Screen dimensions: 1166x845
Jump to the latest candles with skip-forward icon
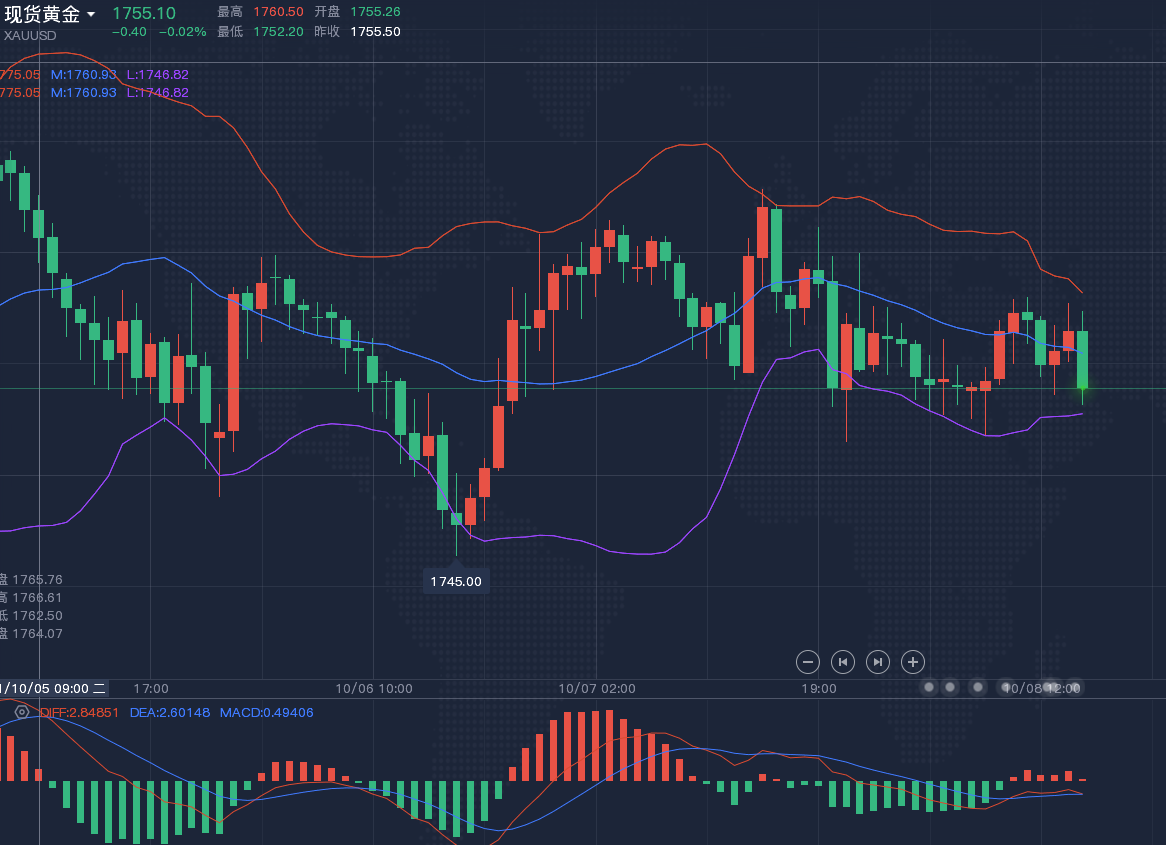878,662
